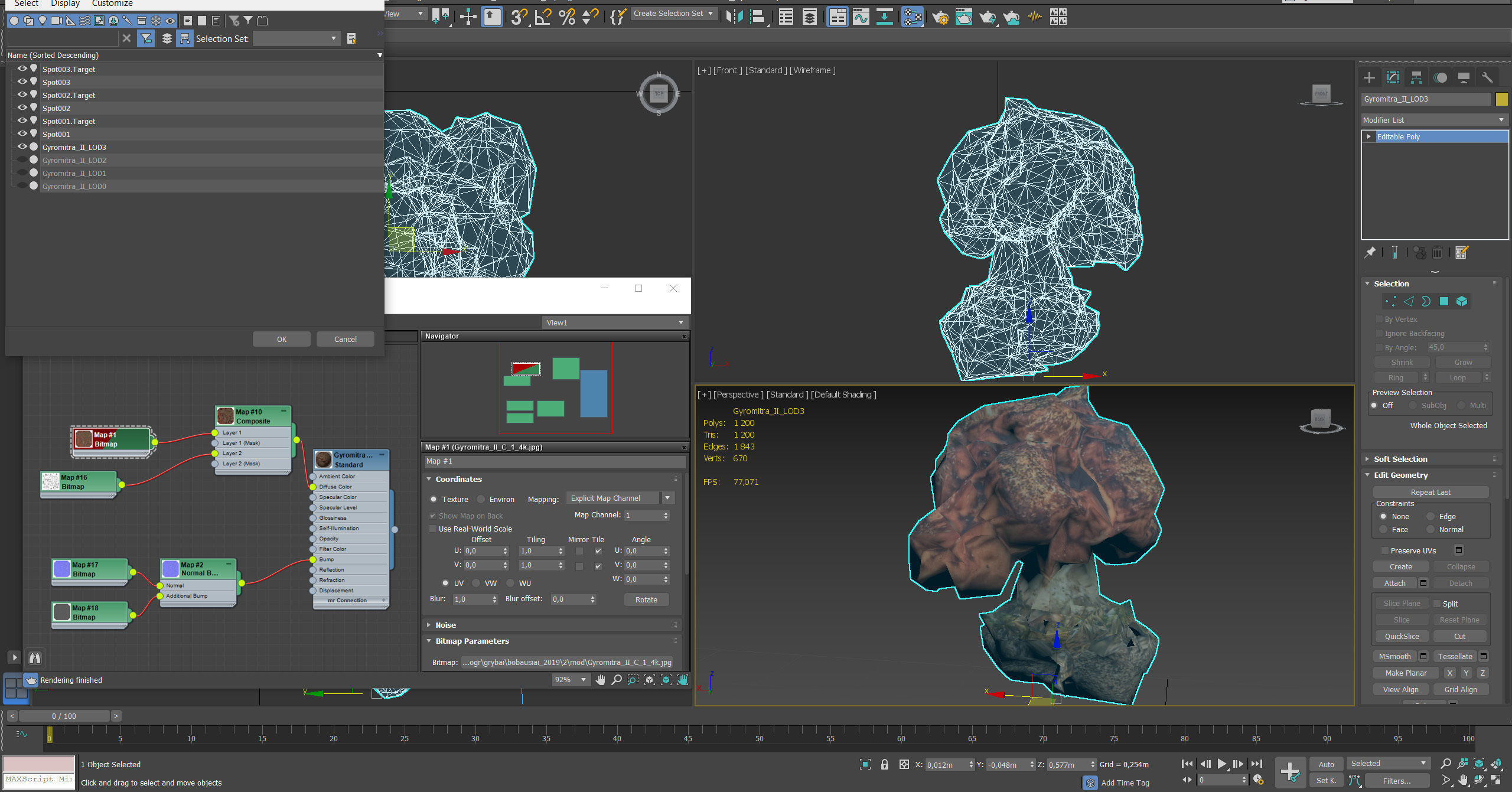The image size is (1512, 792).
Task: Open the Selection Set dropdown in dialog
Action: (x=297, y=39)
